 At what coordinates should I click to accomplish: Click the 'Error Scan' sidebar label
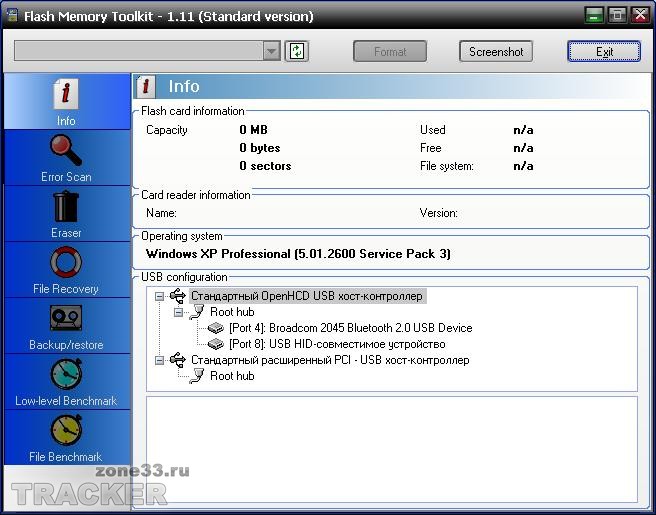pos(66,177)
